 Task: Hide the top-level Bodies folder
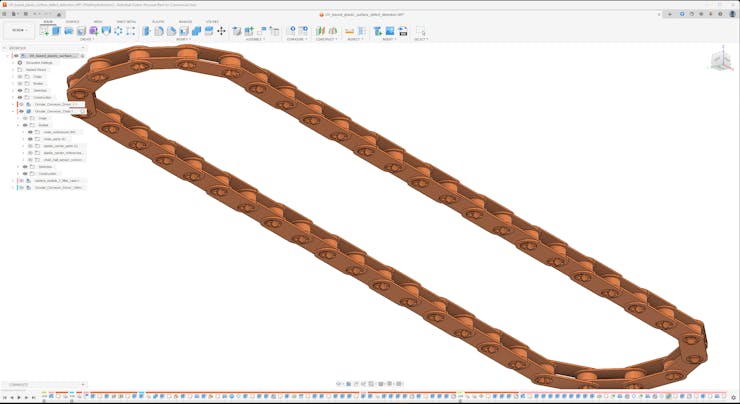point(20,83)
